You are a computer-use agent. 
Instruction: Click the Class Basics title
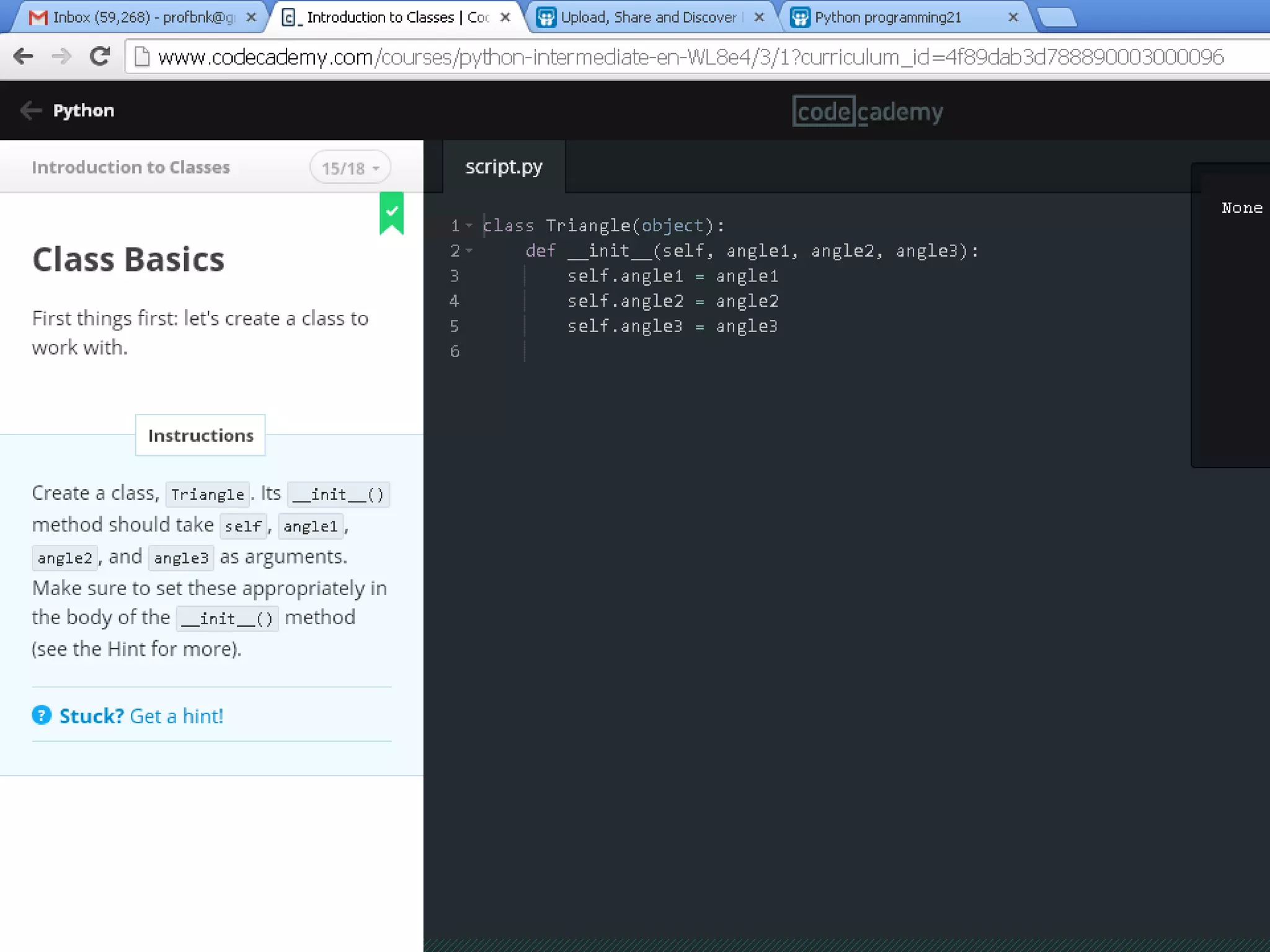(x=128, y=259)
